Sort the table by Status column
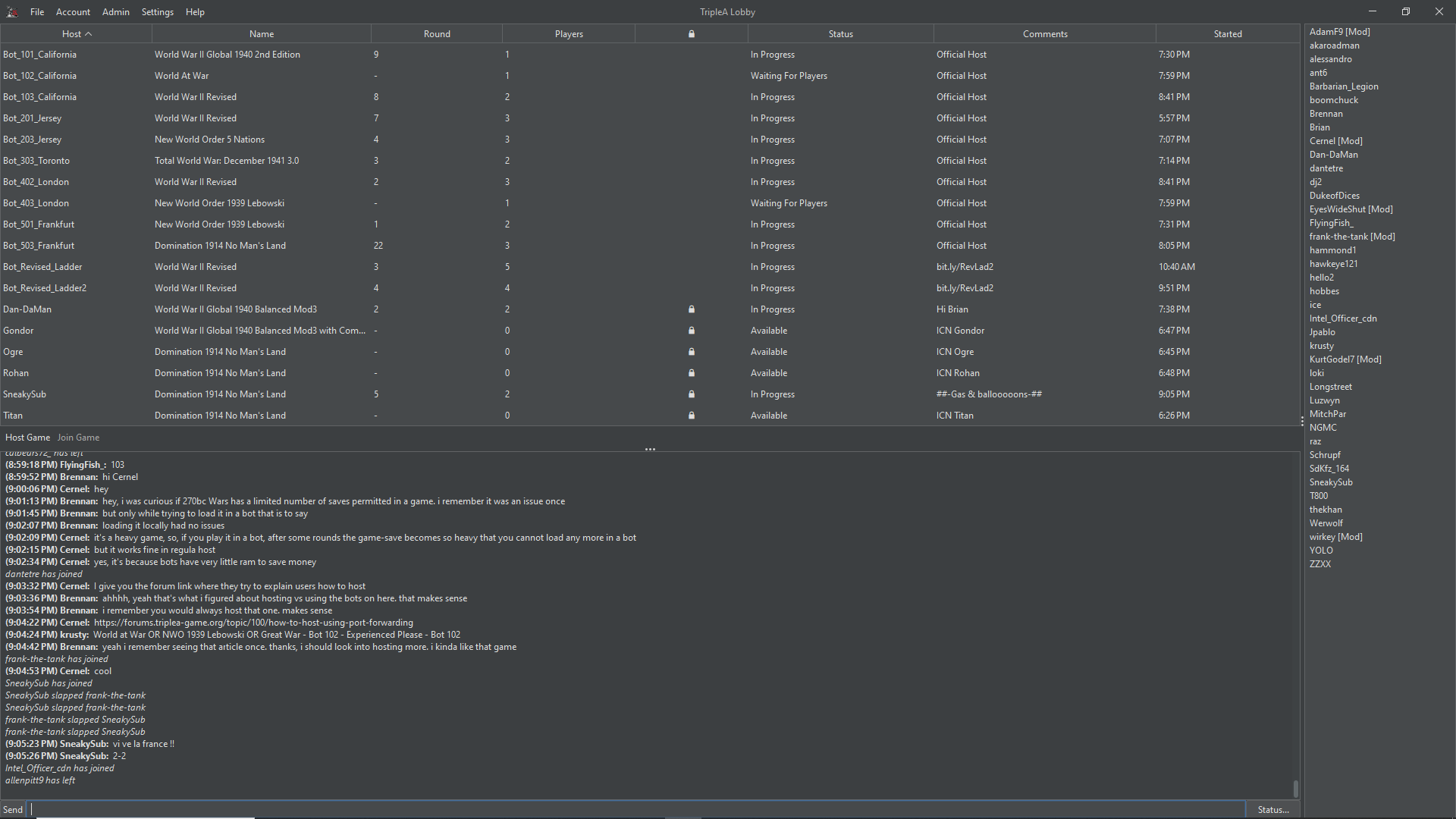1456x819 pixels. click(x=841, y=34)
